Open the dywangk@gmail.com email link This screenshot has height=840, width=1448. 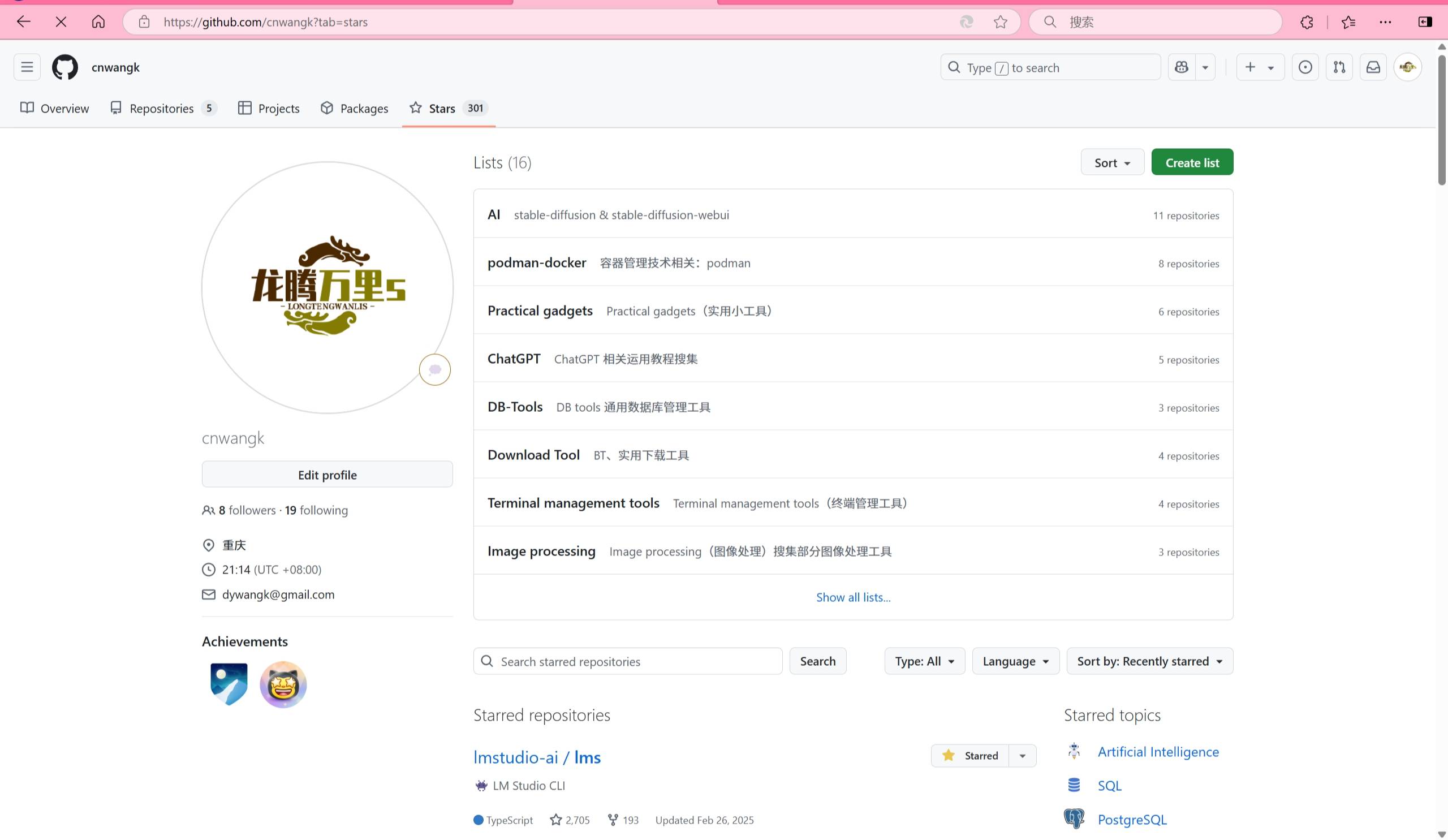tap(278, 595)
